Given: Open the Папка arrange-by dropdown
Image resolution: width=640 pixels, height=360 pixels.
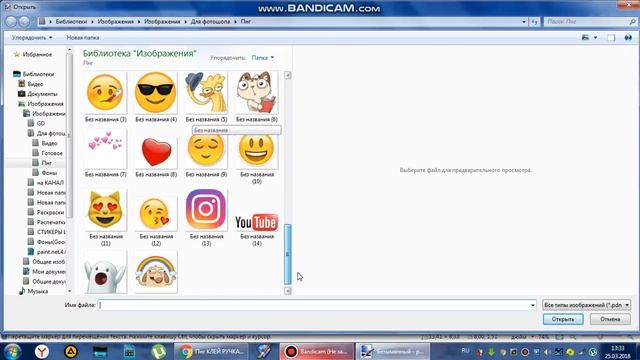Looking at the screenshot, I should (x=262, y=58).
